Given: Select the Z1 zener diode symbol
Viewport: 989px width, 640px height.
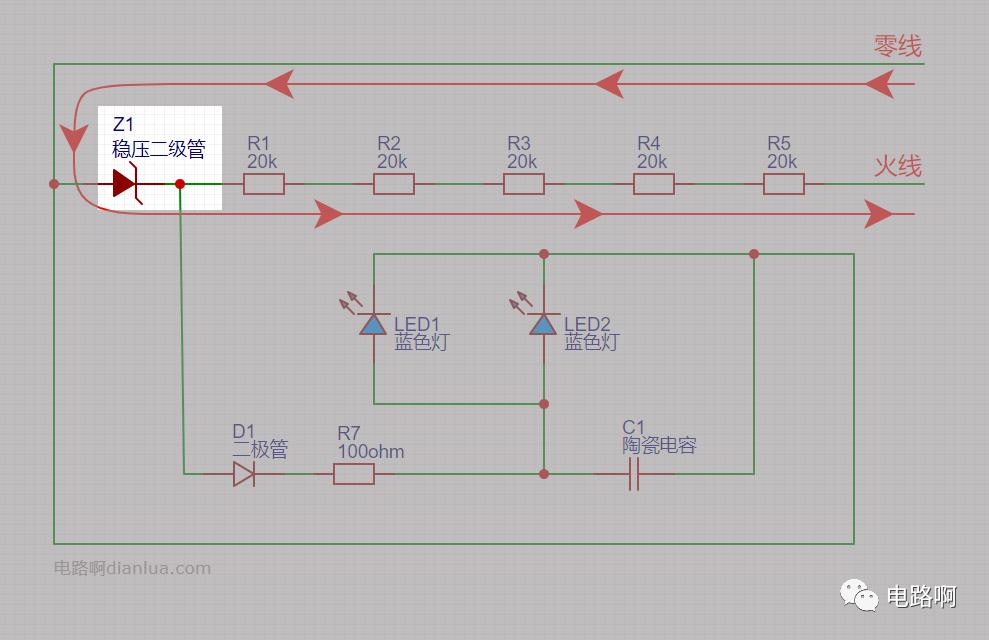Looking at the screenshot, I should tap(129, 183).
